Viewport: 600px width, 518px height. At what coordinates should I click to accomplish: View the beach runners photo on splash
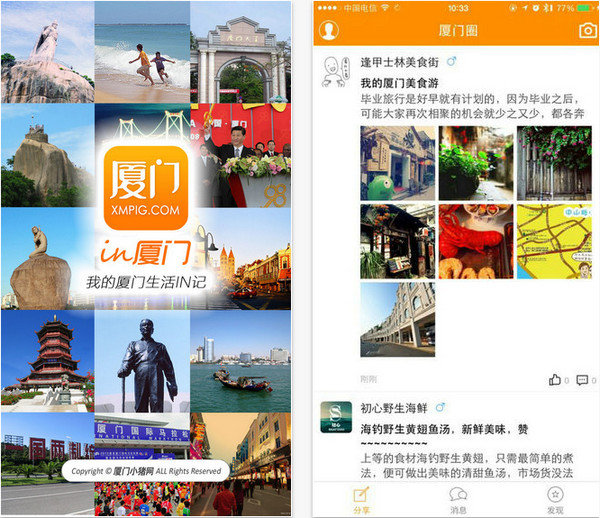pyautogui.click(x=142, y=52)
